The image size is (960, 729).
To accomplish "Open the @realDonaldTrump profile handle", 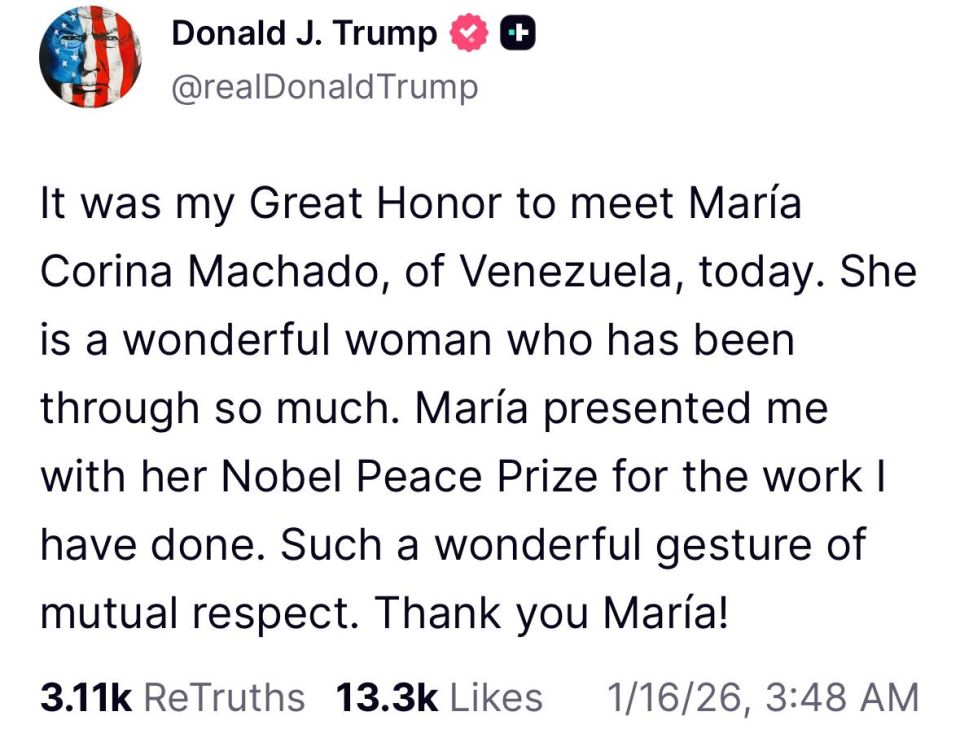I will tap(325, 87).
